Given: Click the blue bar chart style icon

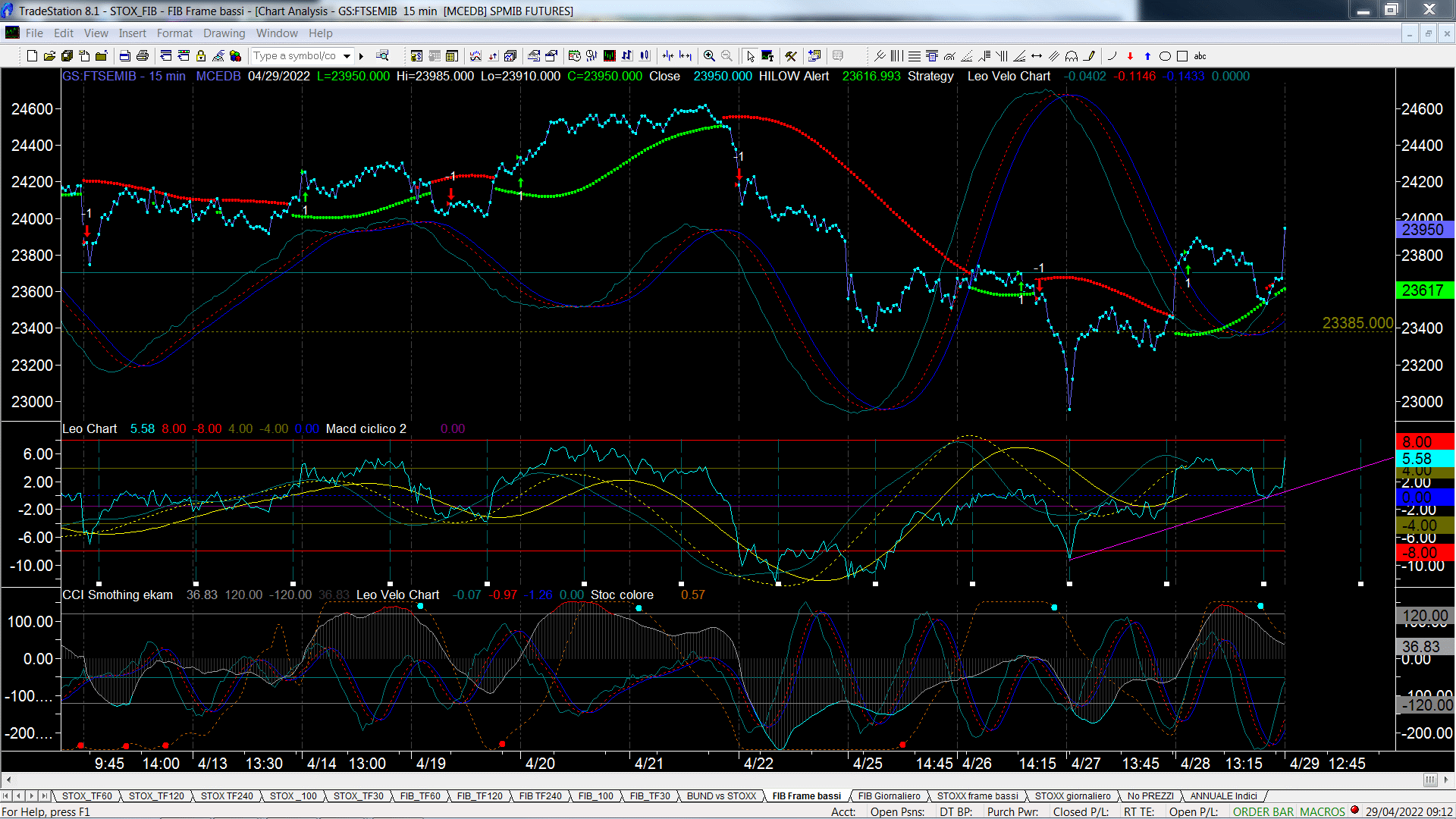Looking at the screenshot, I should 626,56.
